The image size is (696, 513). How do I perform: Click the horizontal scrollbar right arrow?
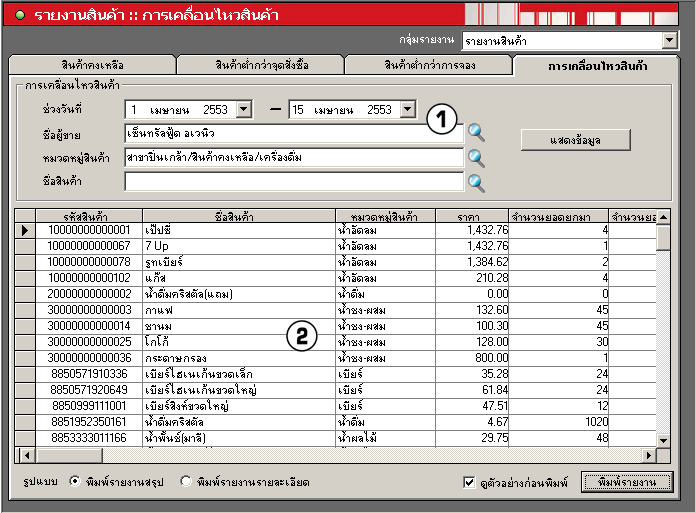pyautogui.click(x=649, y=454)
